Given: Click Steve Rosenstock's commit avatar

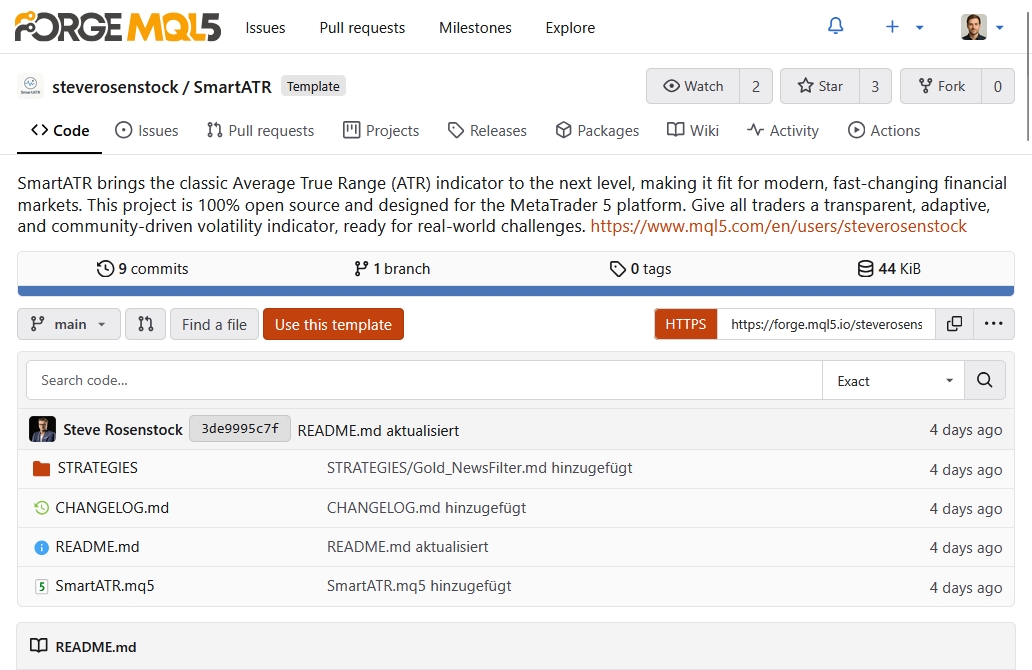Looking at the screenshot, I should pyautogui.click(x=42, y=429).
